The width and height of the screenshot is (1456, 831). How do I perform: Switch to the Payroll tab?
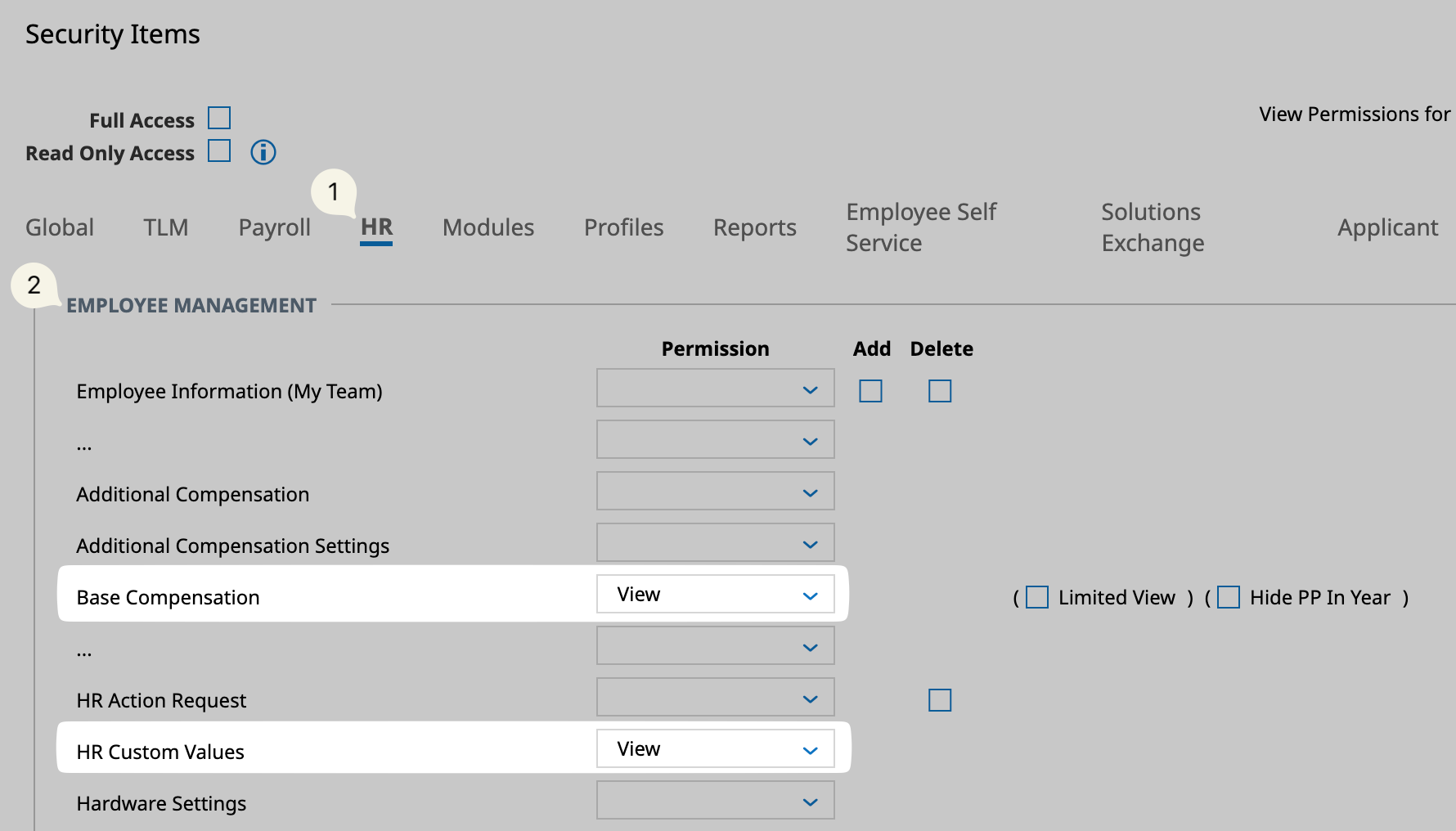[x=274, y=227]
